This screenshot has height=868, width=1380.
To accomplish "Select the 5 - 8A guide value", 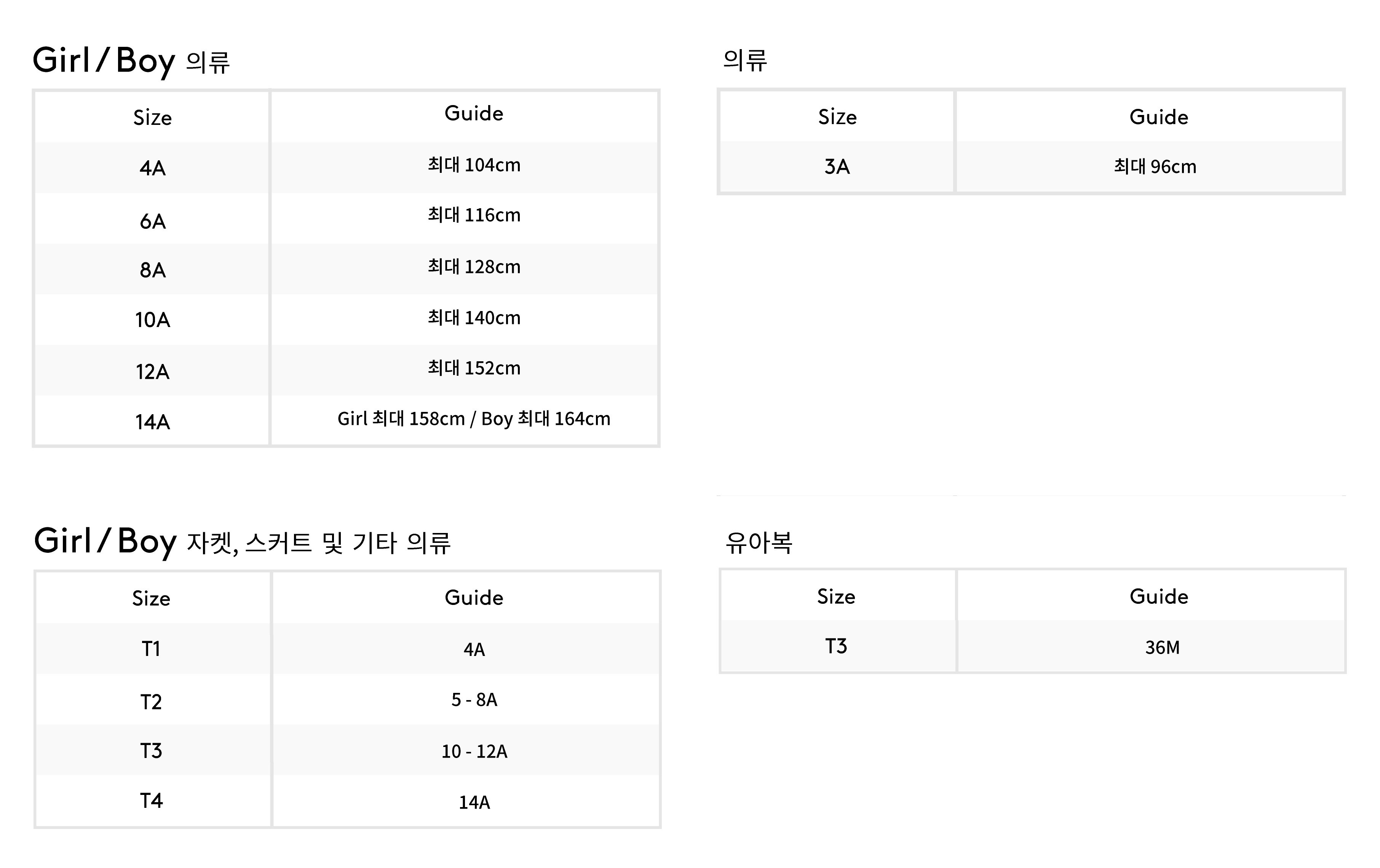I will pos(474,700).
